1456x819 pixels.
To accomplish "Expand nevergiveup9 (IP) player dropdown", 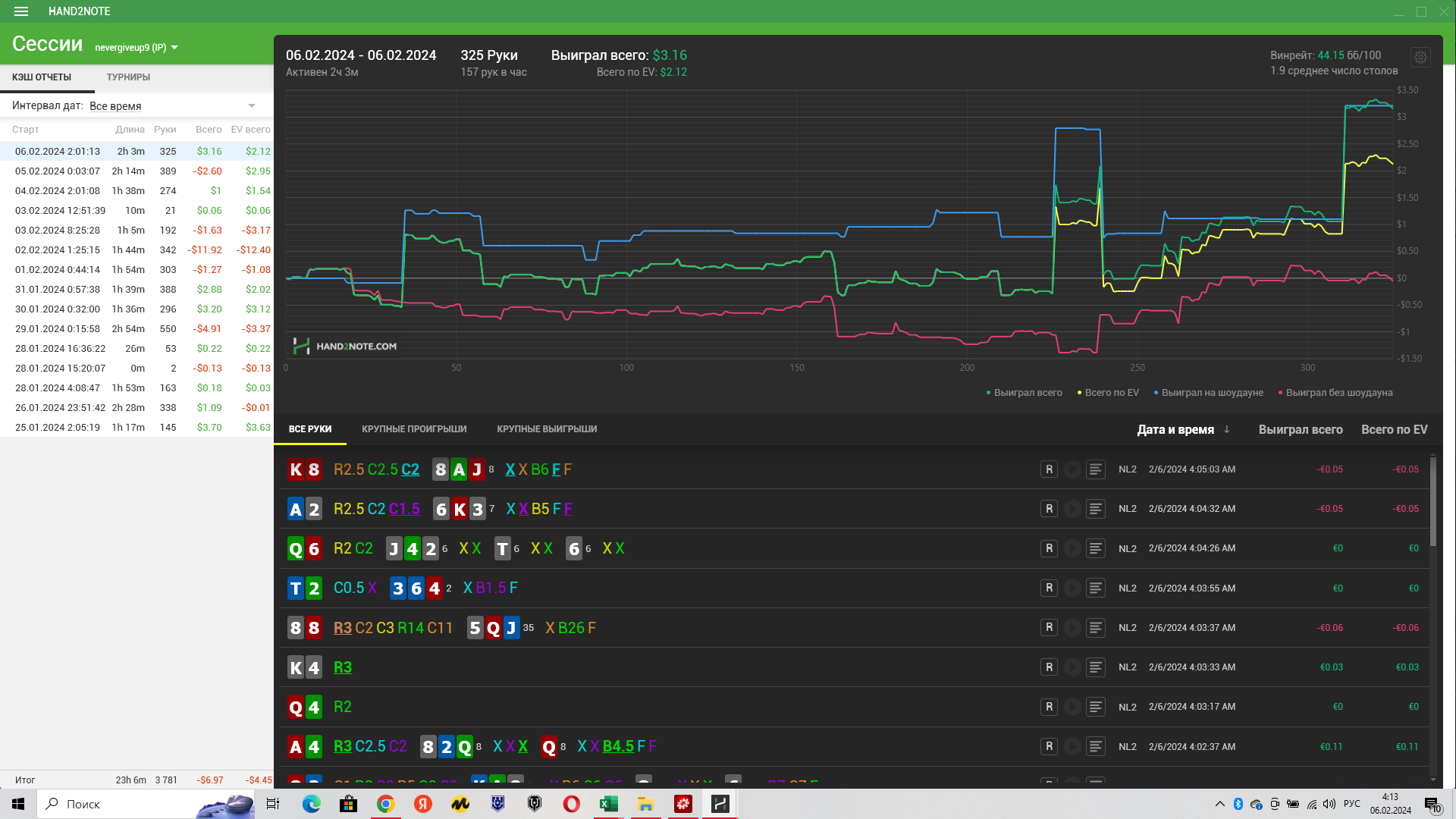I will 136,48.
